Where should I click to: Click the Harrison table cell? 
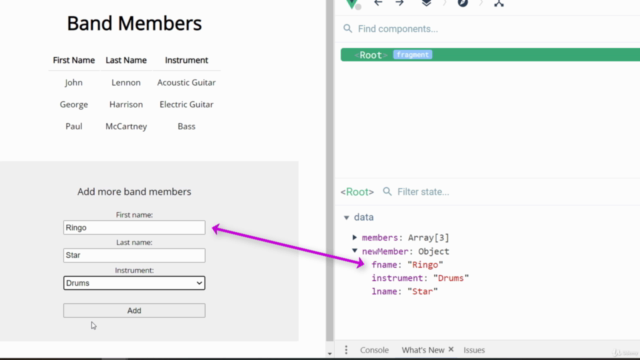click(126, 104)
